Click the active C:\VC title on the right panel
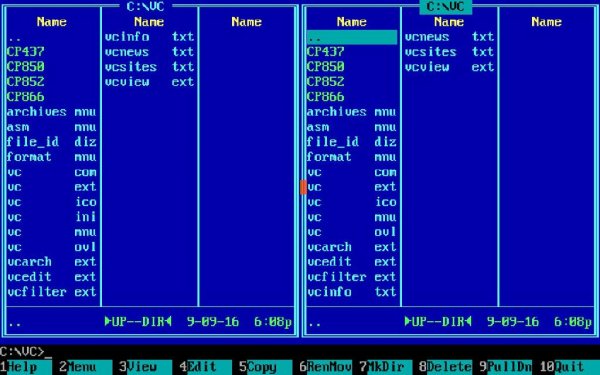 click(x=445, y=7)
